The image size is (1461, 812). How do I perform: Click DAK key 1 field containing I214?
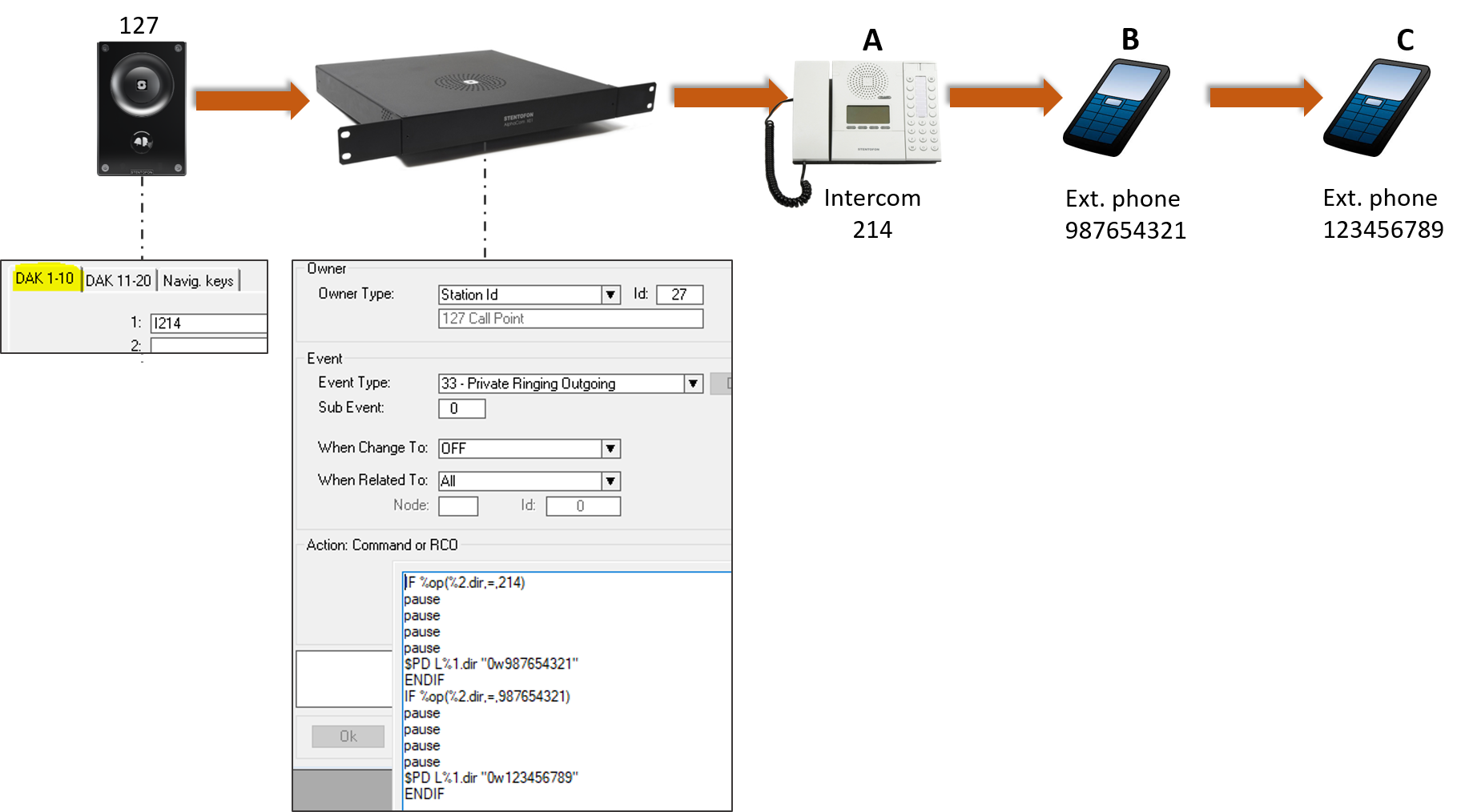[x=208, y=324]
